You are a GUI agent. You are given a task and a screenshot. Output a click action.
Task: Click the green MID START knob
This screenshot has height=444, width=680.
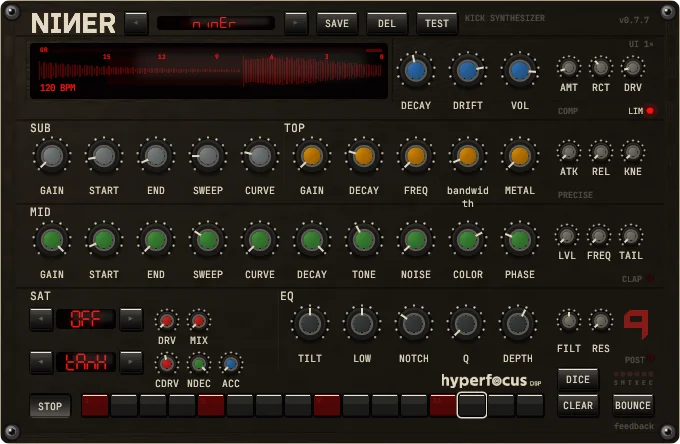104,240
